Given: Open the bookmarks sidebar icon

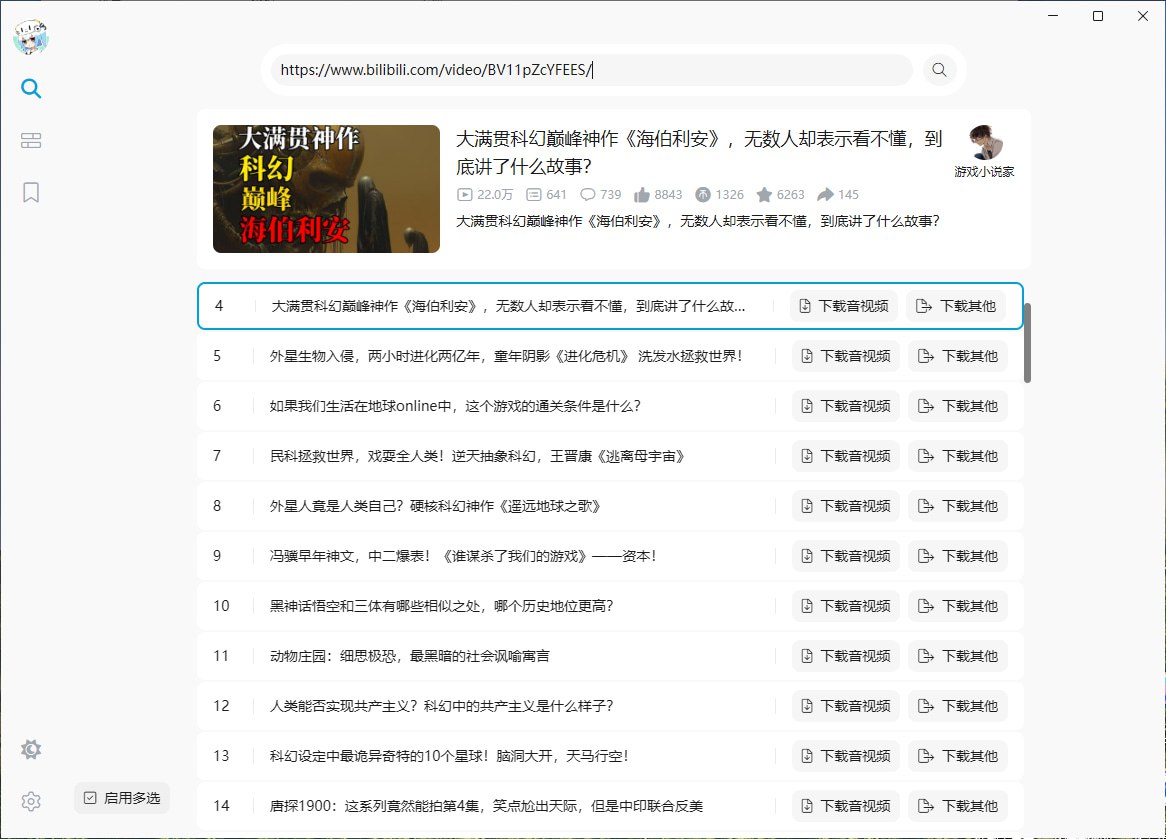Looking at the screenshot, I should (x=31, y=192).
